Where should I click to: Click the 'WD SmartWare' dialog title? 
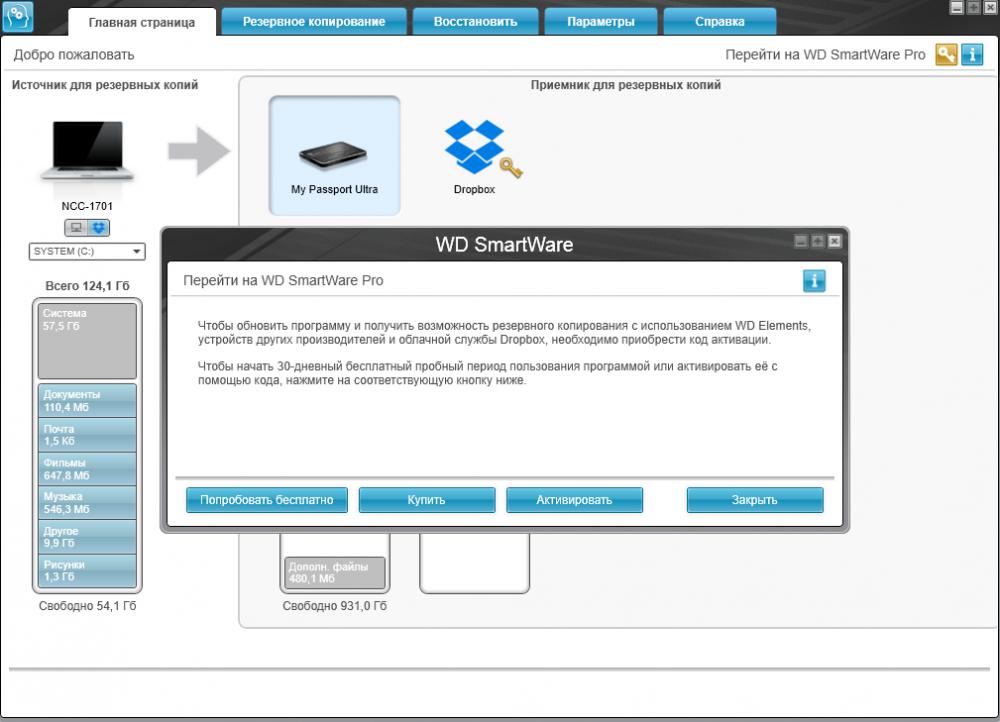(x=504, y=244)
